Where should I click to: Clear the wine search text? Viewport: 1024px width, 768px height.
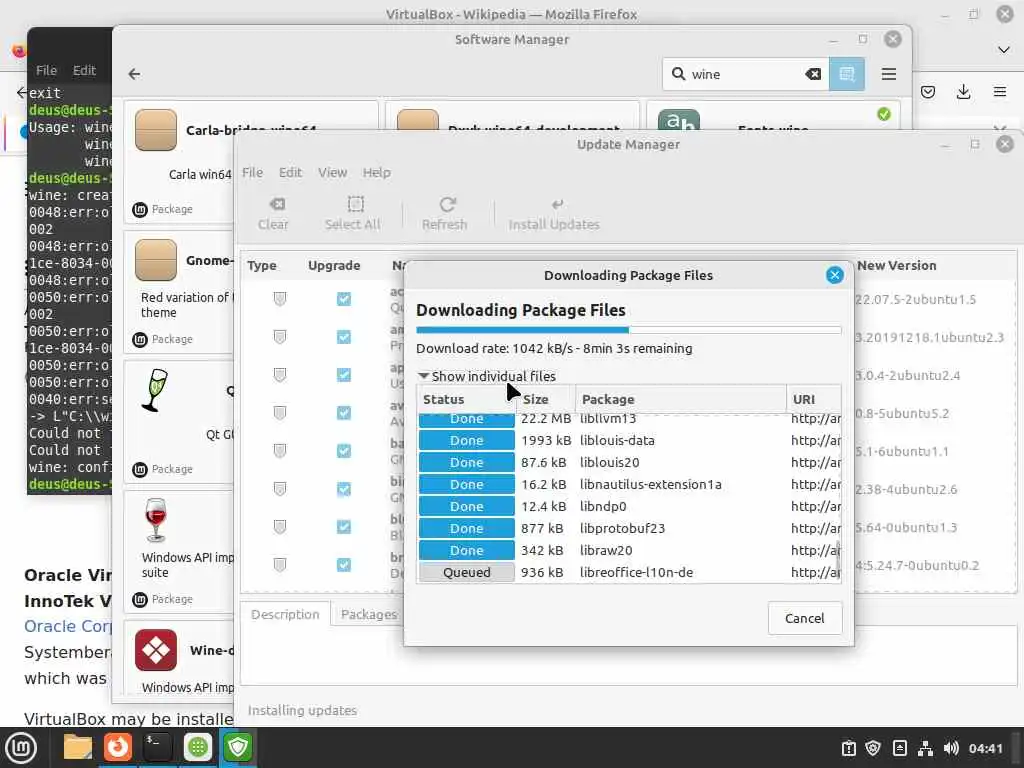click(813, 74)
